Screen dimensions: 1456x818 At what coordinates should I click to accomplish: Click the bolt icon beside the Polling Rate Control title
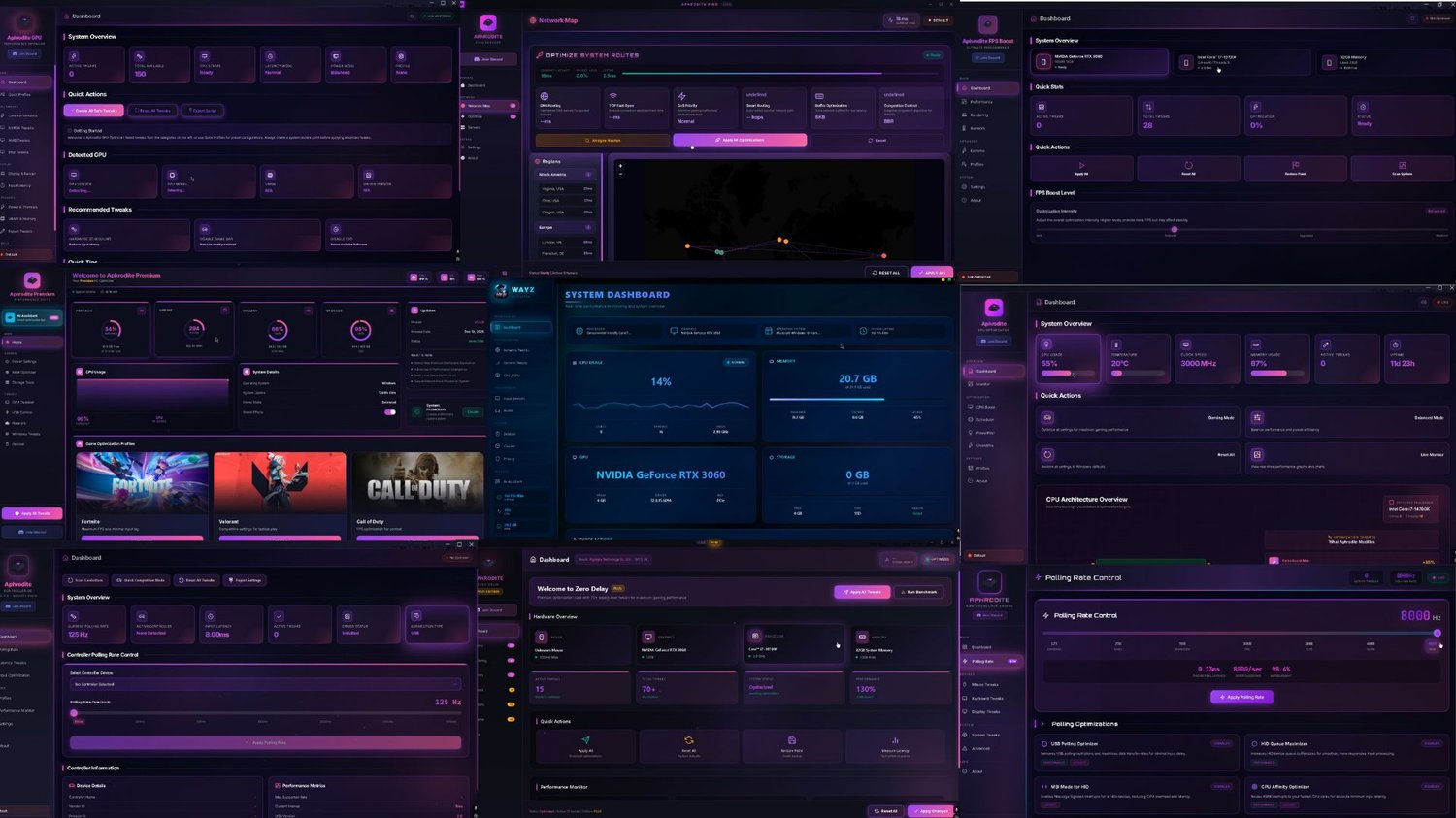pyautogui.click(x=1038, y=577)
